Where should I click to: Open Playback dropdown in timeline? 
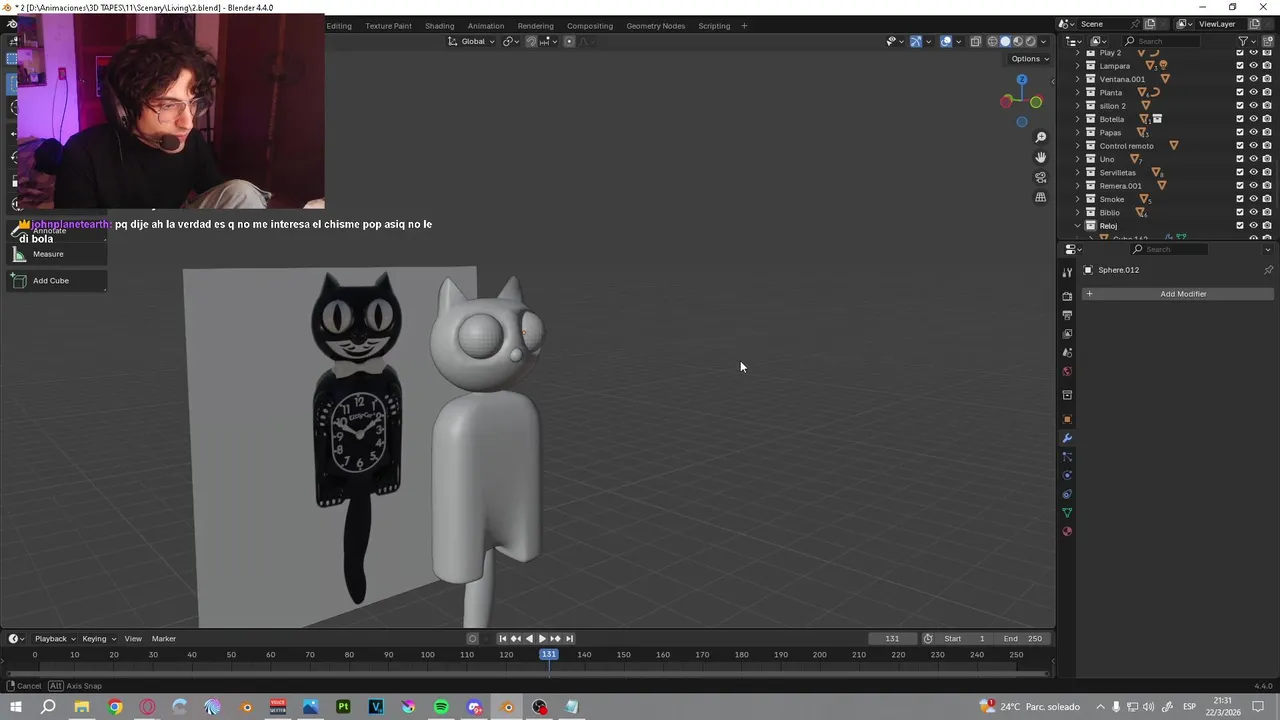coord(55,639)
